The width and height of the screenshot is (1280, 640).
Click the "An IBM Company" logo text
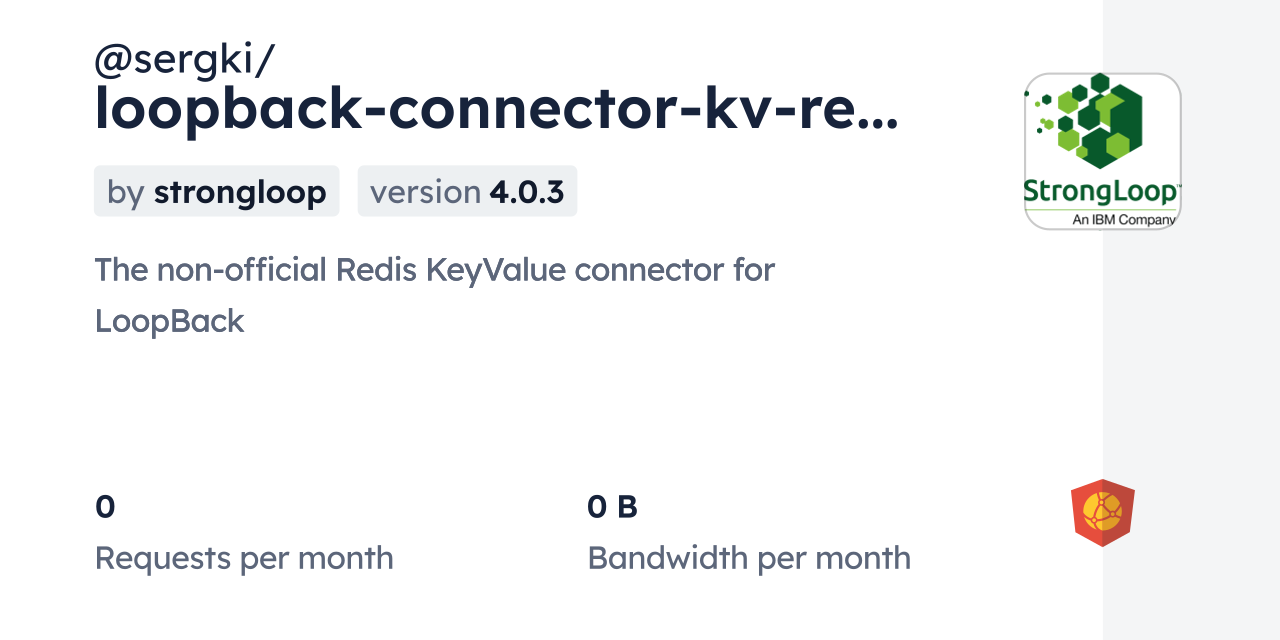click(1123, 219)
